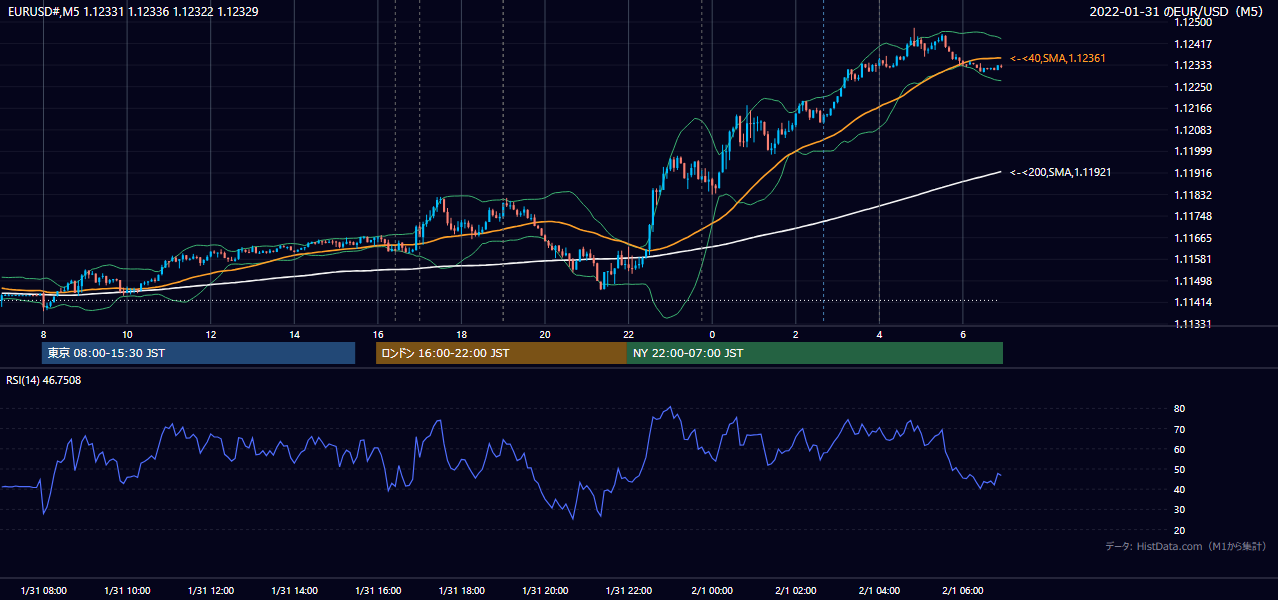1278x600 pixels.
Task: Click price axis label 1.12166
Action: tap(1193, 108)
